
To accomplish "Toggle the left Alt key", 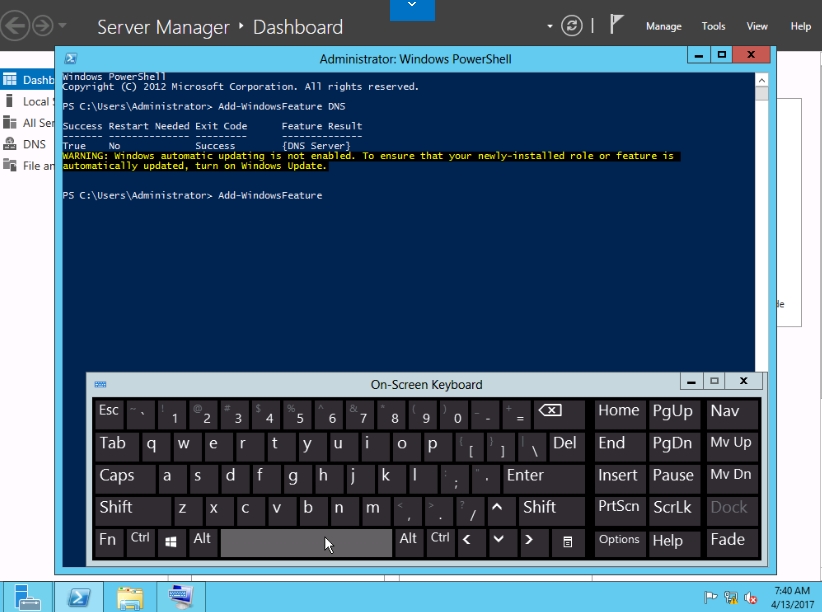I will [203, 542].
